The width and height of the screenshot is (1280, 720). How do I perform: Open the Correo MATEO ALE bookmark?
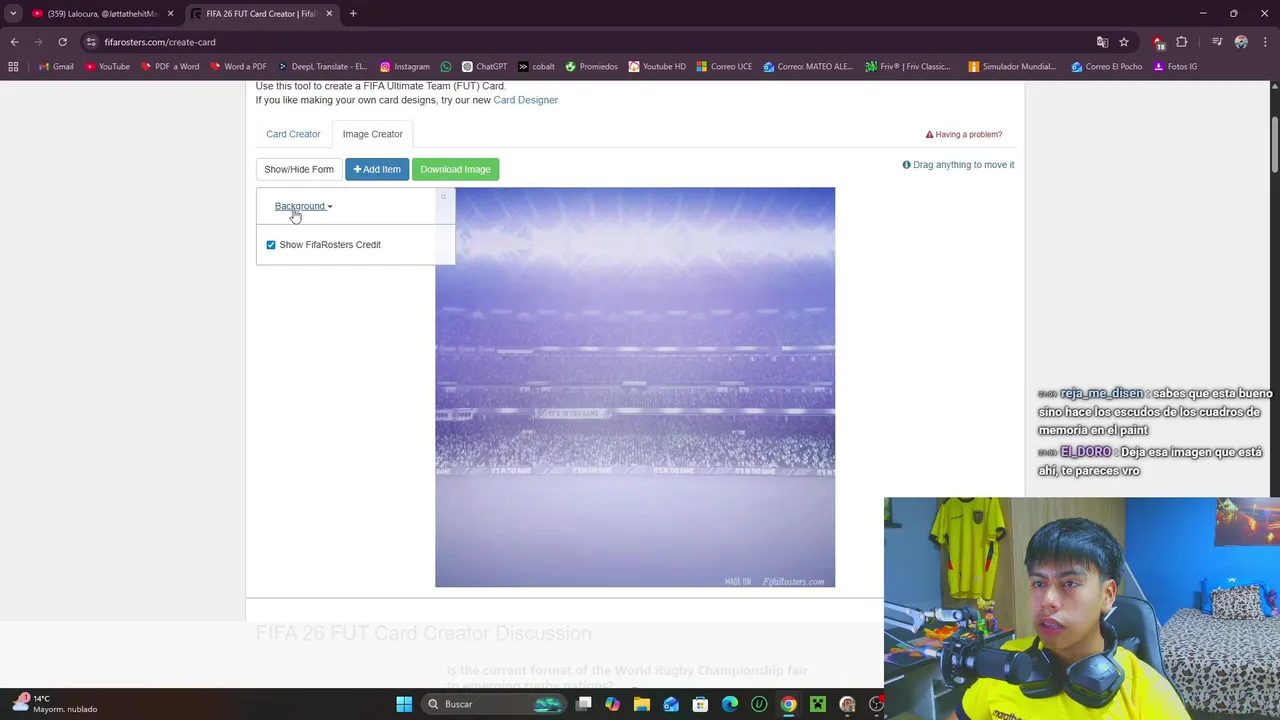coord(808,67)
